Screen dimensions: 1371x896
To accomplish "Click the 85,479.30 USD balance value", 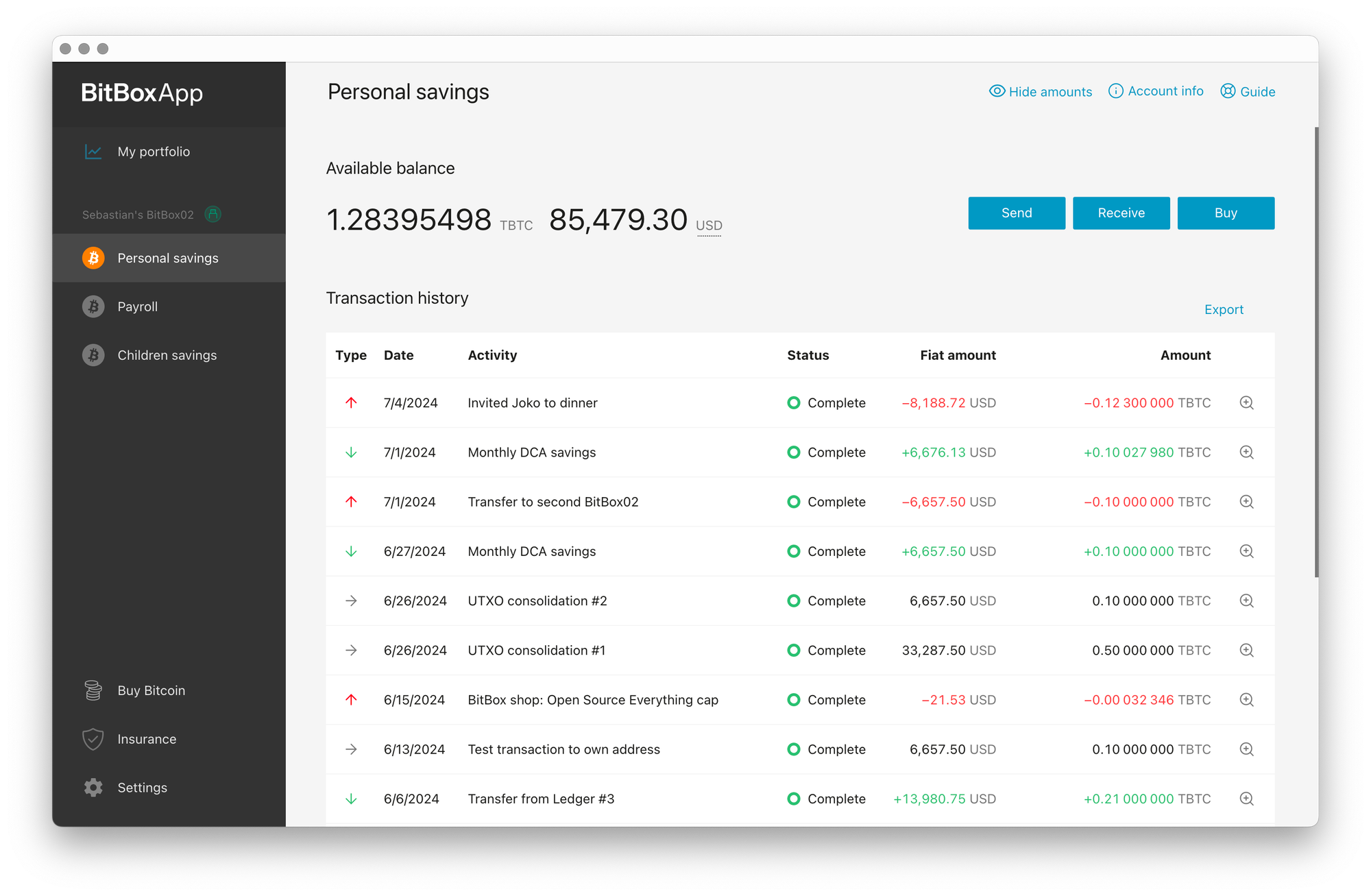I will [635, 220].
